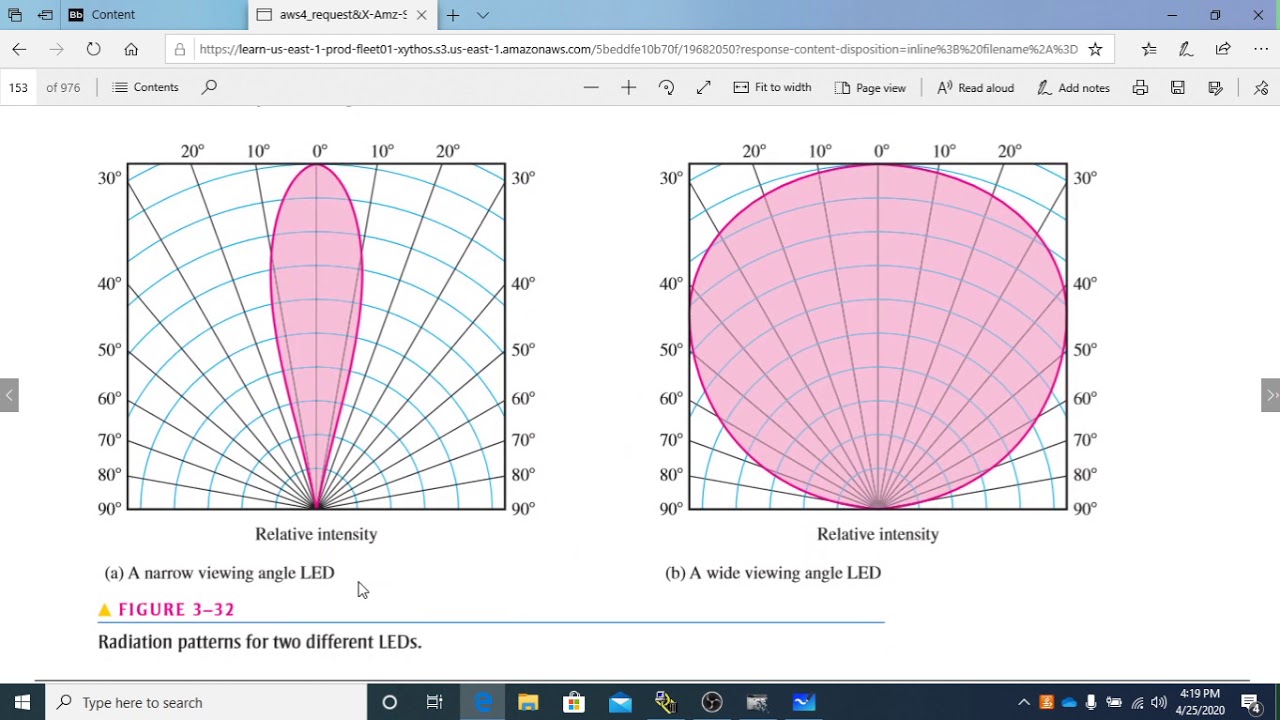1280x720 pixels.
Task: Open Edge Settings and more menu
Action: tap(1261, 49)
